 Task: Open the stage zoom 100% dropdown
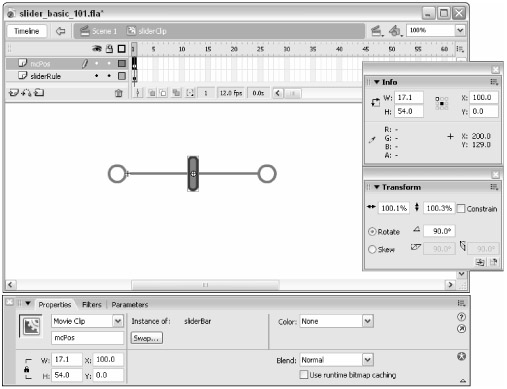460,30
